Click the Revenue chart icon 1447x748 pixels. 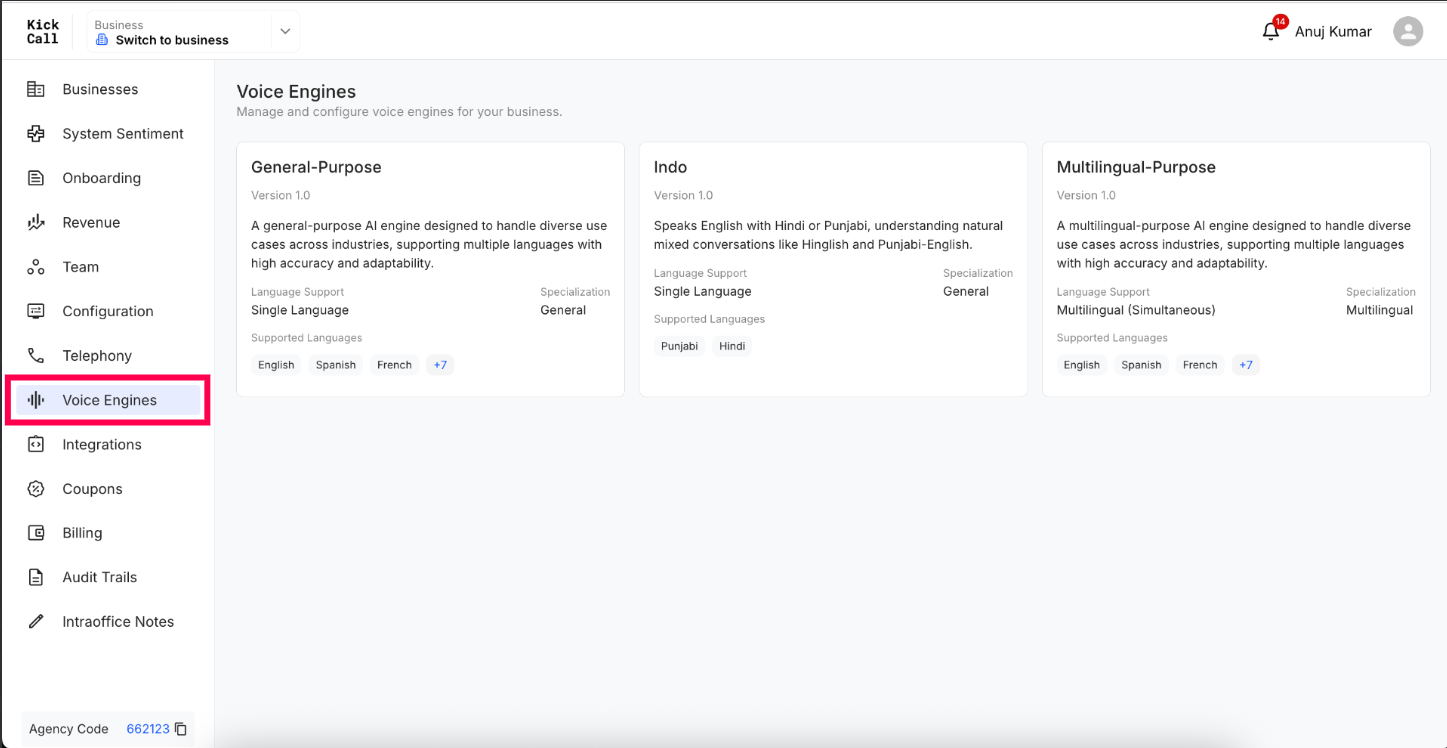pyautogui.click(x=36, y=222)
